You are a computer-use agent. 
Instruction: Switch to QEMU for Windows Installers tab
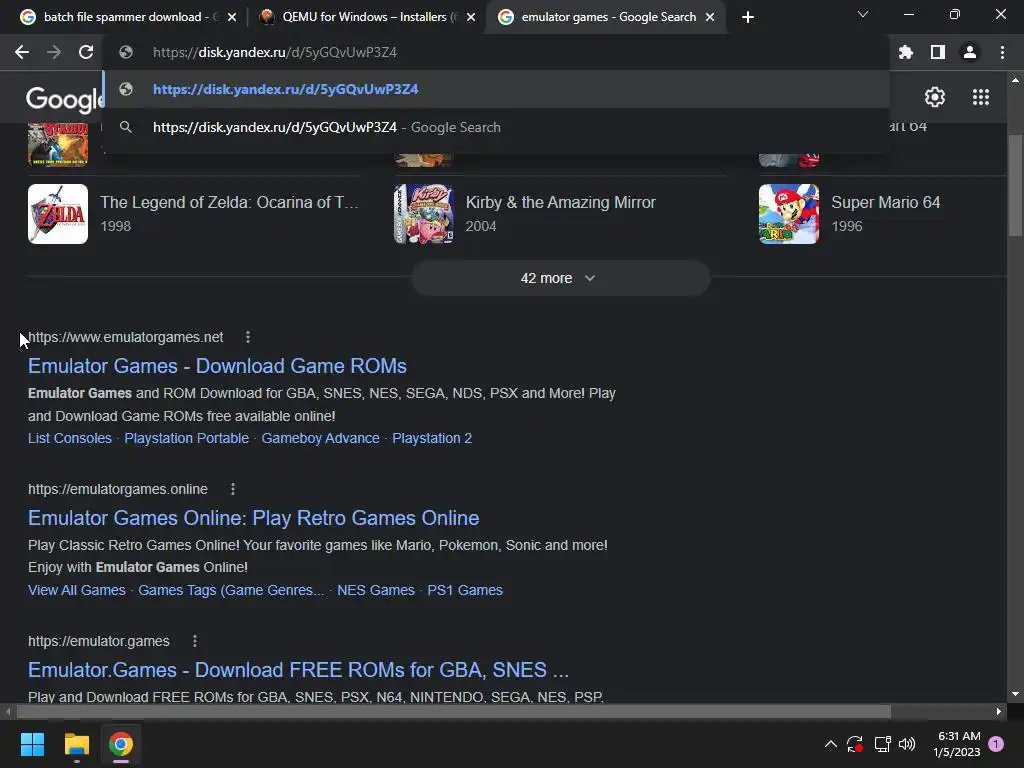(x=367, y=17)
